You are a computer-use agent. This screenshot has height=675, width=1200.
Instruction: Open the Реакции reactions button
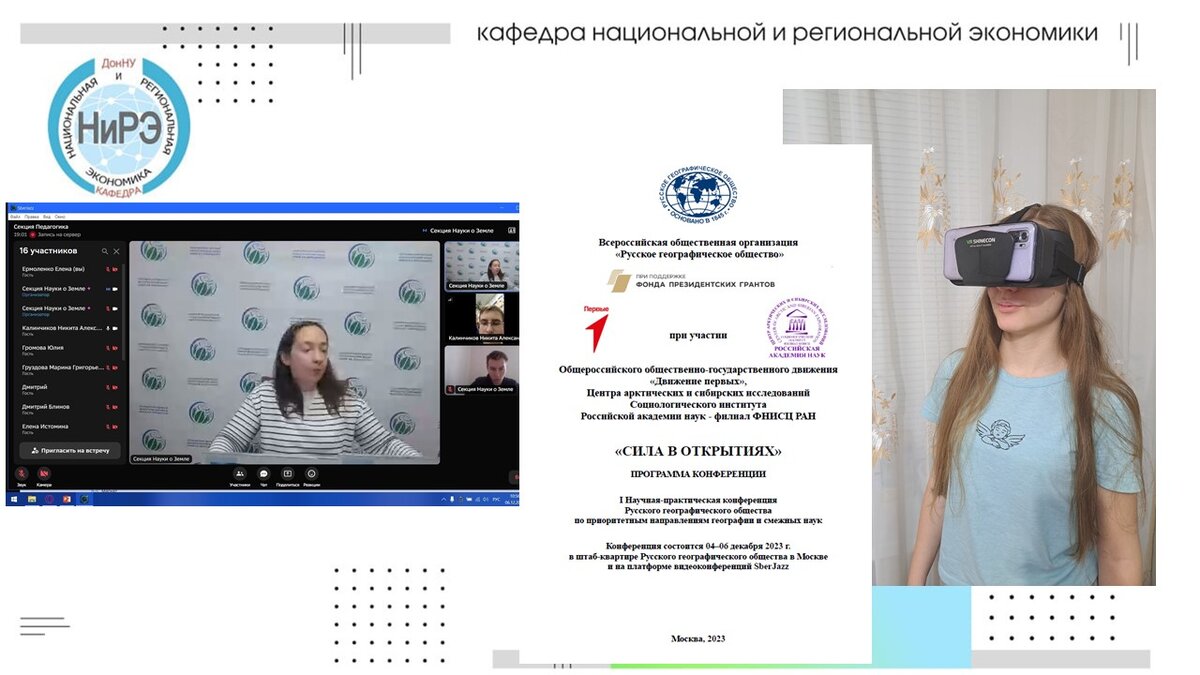tap(311, 473)
